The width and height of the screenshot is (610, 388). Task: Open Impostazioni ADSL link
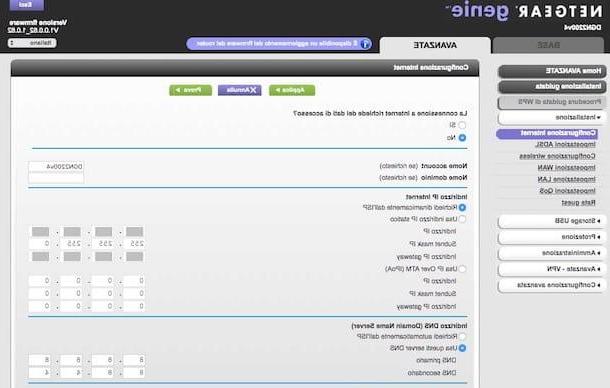pyautogui.click(x=565, y=144)
